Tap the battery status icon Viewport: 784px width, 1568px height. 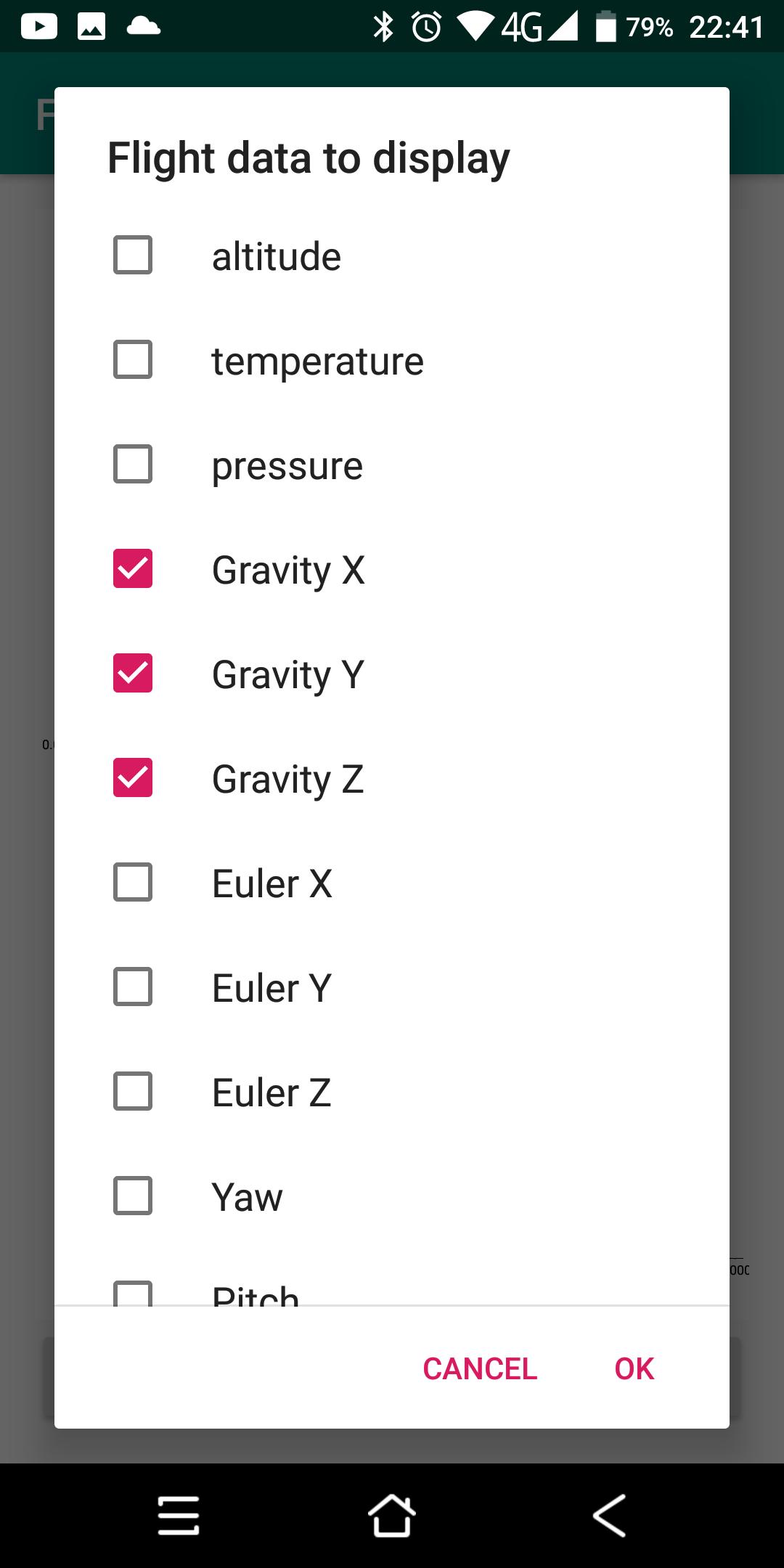tap(605, 27)
